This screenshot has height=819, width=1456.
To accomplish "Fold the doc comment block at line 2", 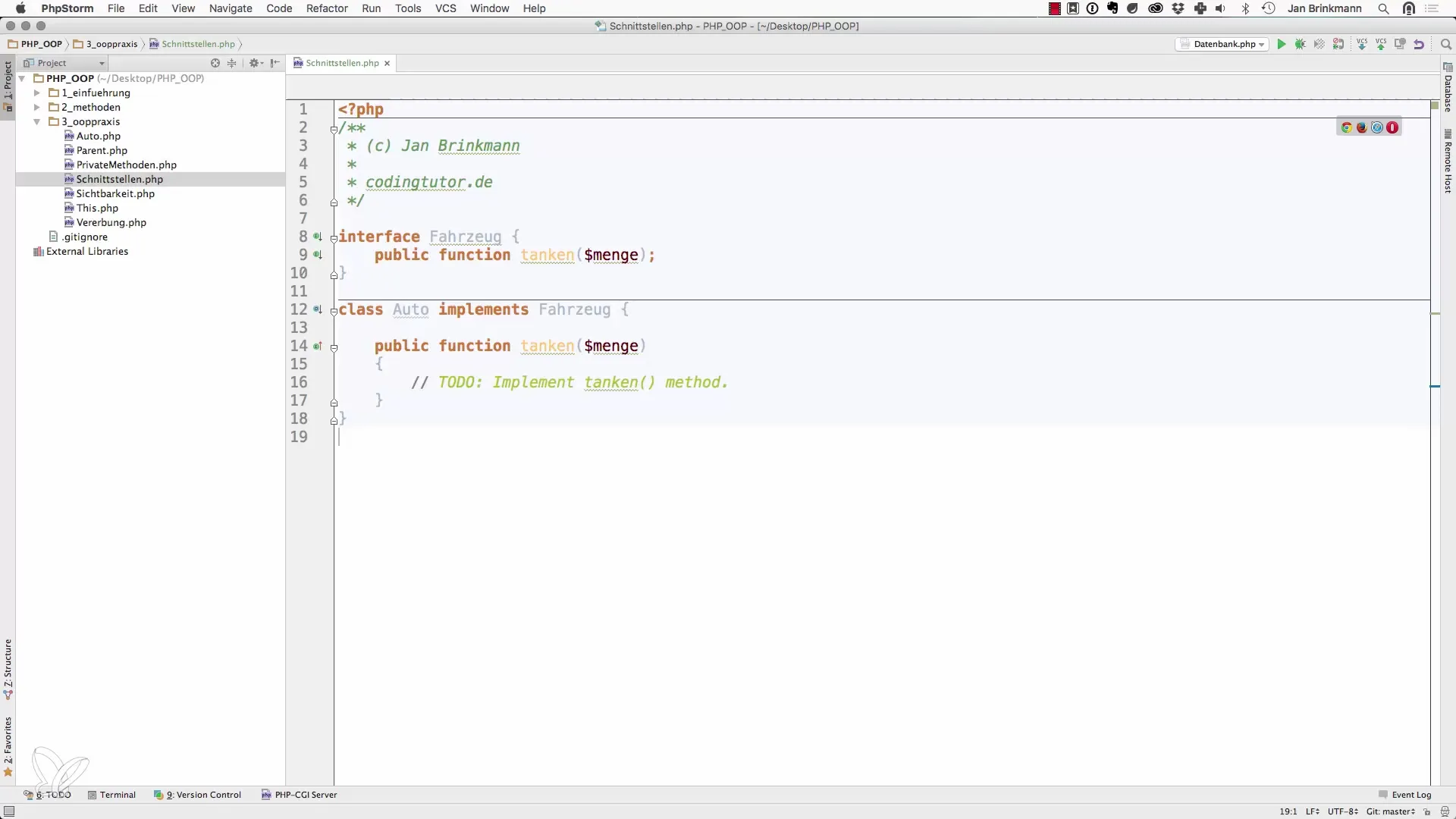I will click(x=334, y=129).
